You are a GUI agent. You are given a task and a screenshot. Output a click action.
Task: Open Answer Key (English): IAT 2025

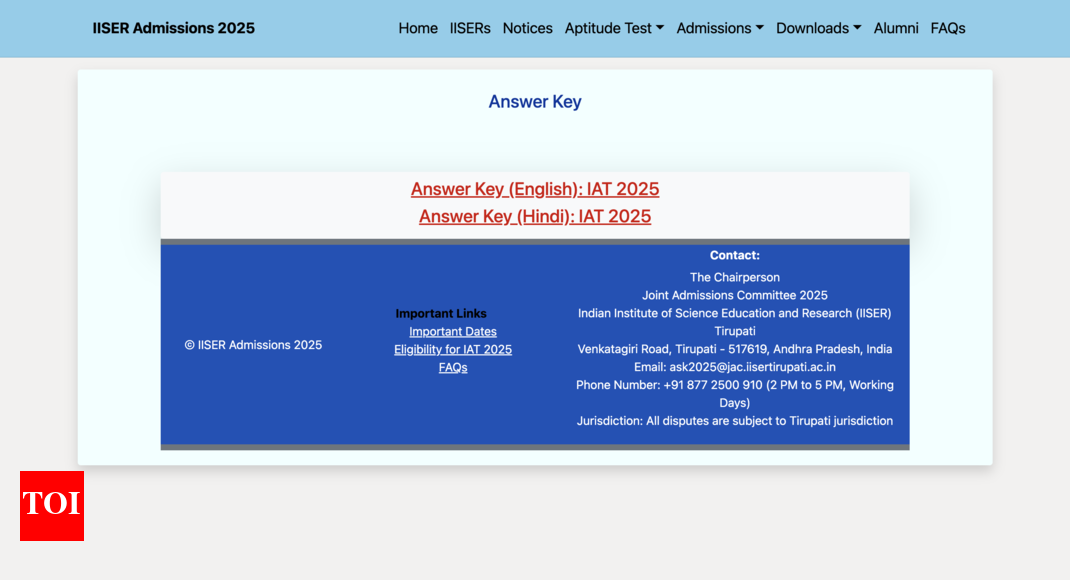[535, 189]
